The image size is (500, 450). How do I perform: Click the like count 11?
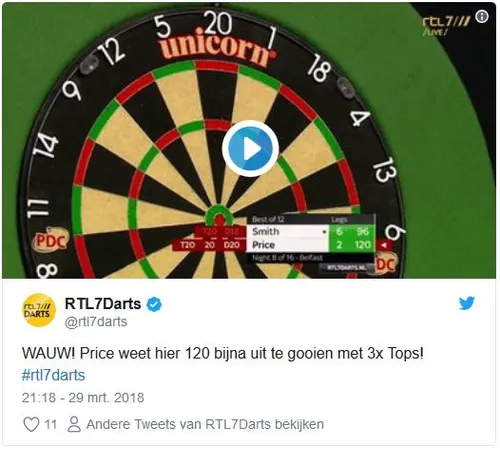point(50,424)
